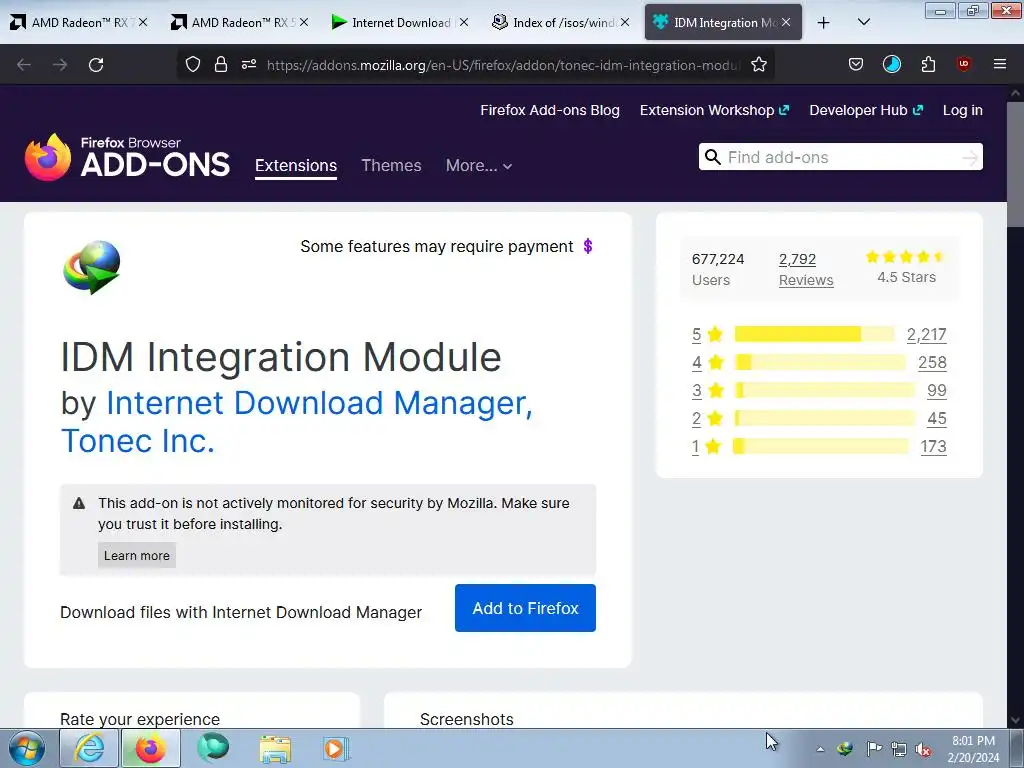Open the Extension Workshop link
Screen dimensions: 1024x768
coord(714,110)
